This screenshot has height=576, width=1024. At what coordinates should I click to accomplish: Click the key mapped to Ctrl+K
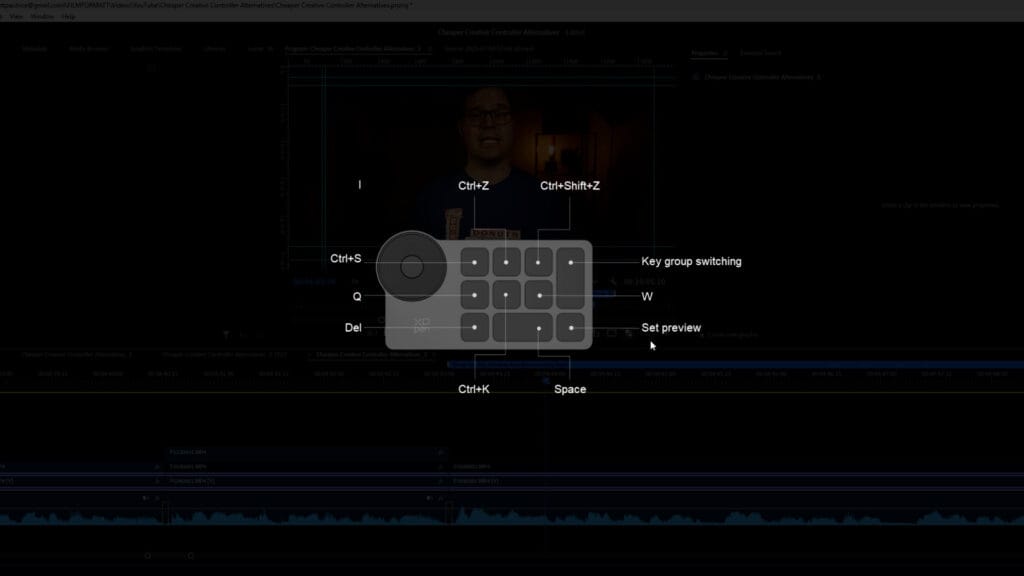point(506,295)
